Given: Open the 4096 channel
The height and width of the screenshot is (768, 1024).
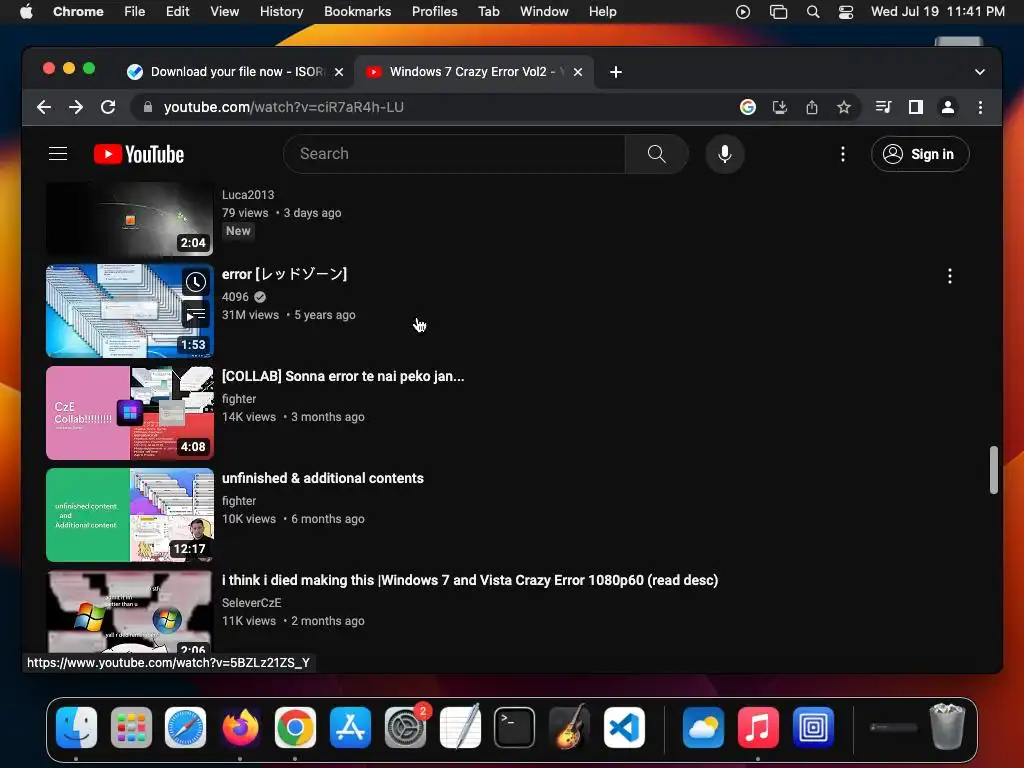Looking at the screenshot, I should point(235,297).
